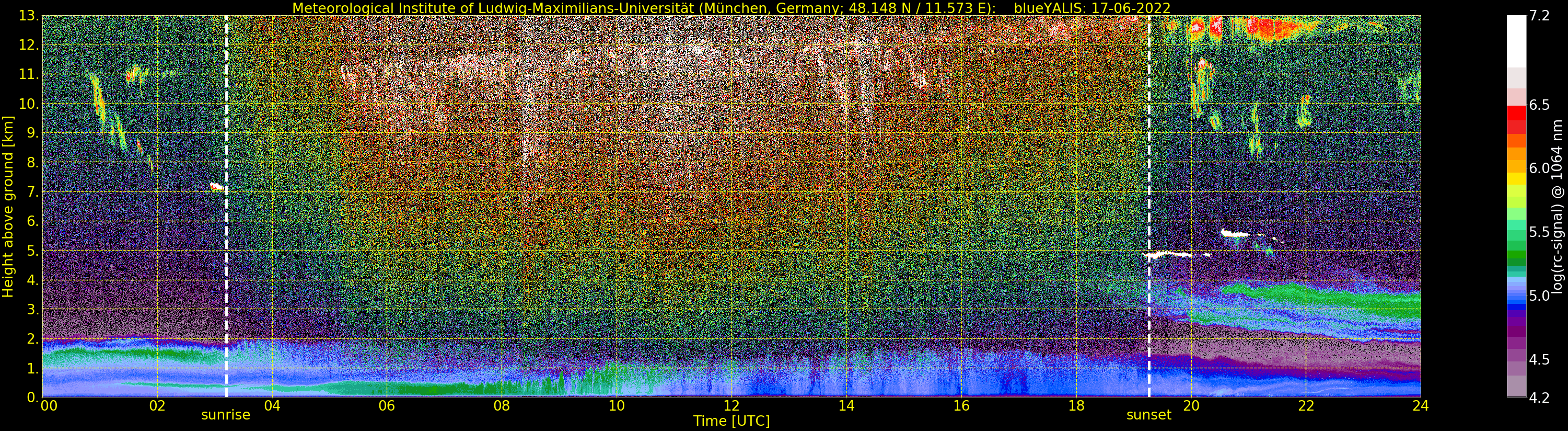Click the 'sunrise' label below the time axis

tap(226, 415)
